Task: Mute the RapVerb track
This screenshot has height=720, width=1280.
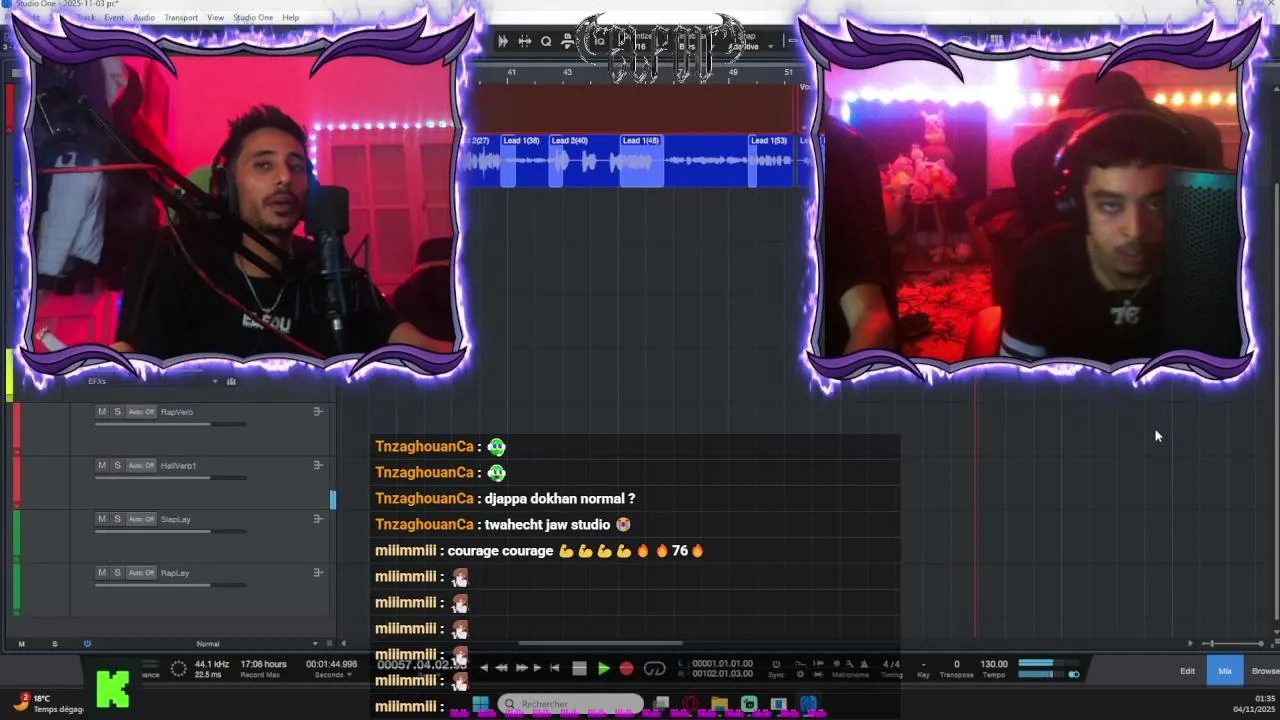Action: (101, 412)
